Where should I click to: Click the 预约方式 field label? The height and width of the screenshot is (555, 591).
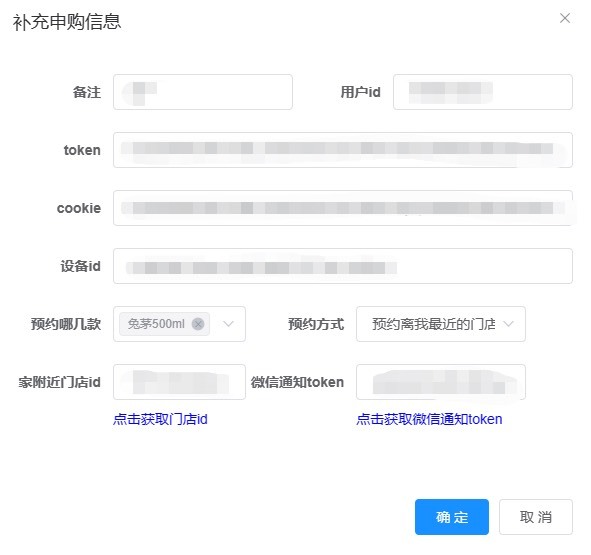(316, 324)
